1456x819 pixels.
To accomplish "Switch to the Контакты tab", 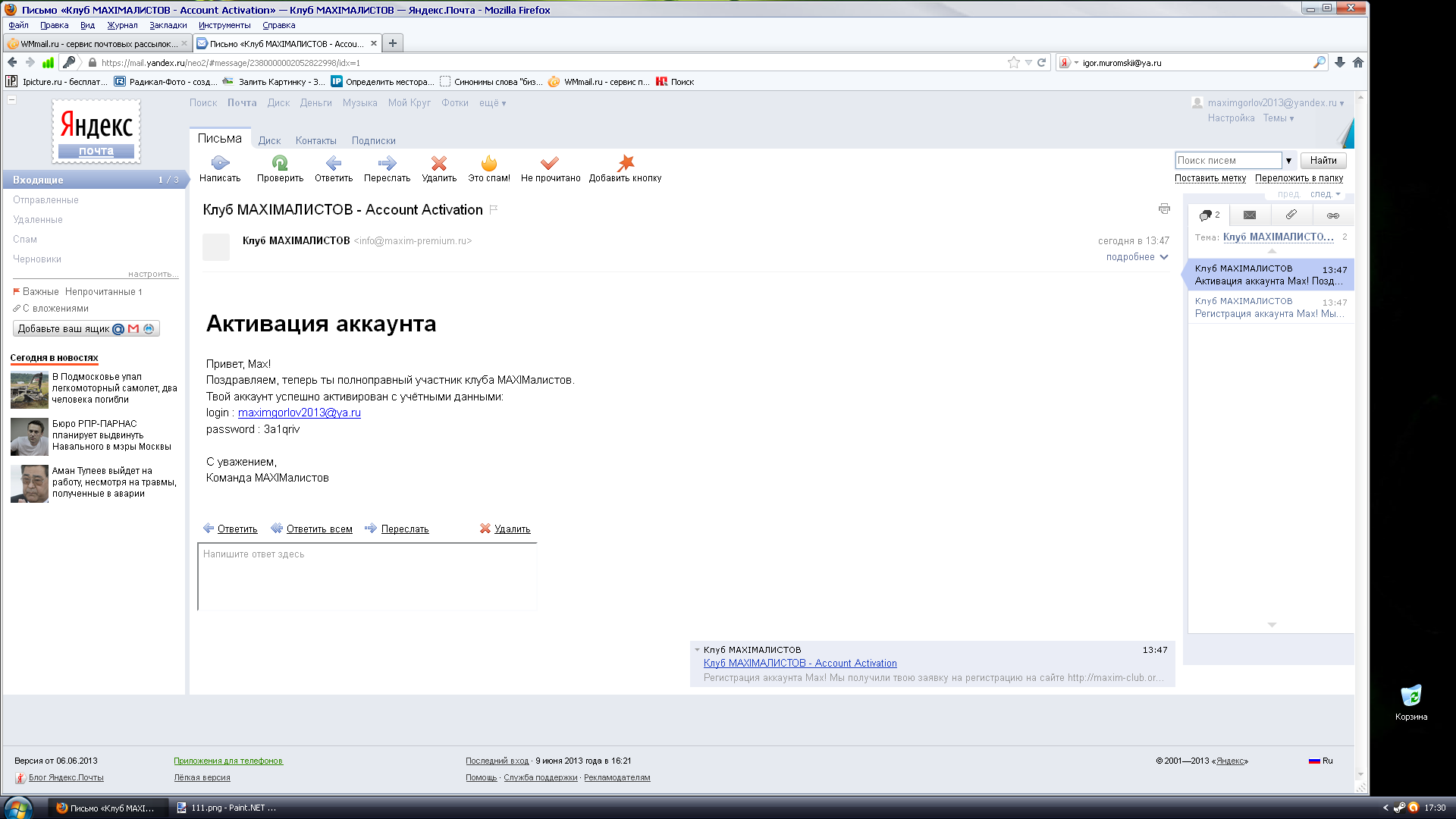I will [x=315, y=140].
